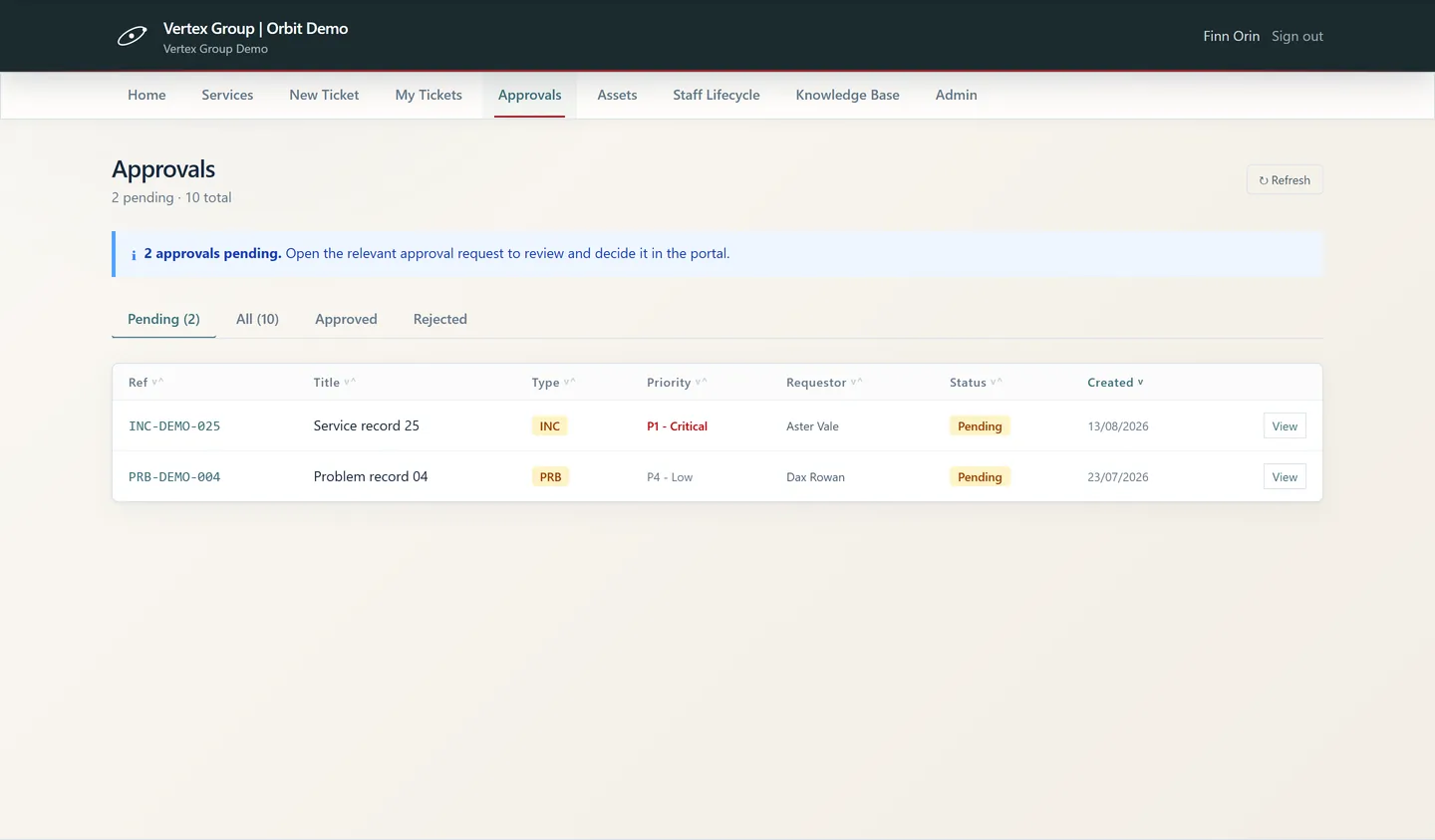The height and width of the screenshot is (840, 1435).
Task: Switch to the Pending (2) tab
Action: point(163,320)
